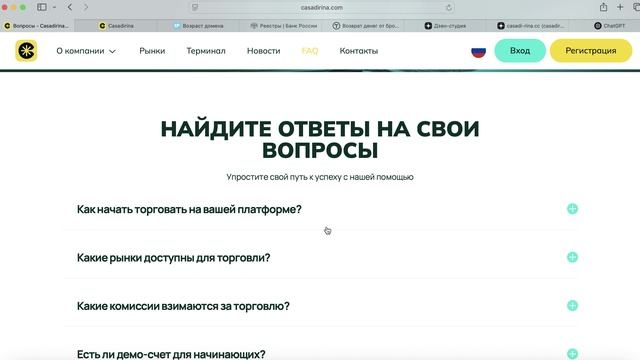Click the 'Регистрация' button
This screenshot has width=640, height=360.
[x=591, y=51]
